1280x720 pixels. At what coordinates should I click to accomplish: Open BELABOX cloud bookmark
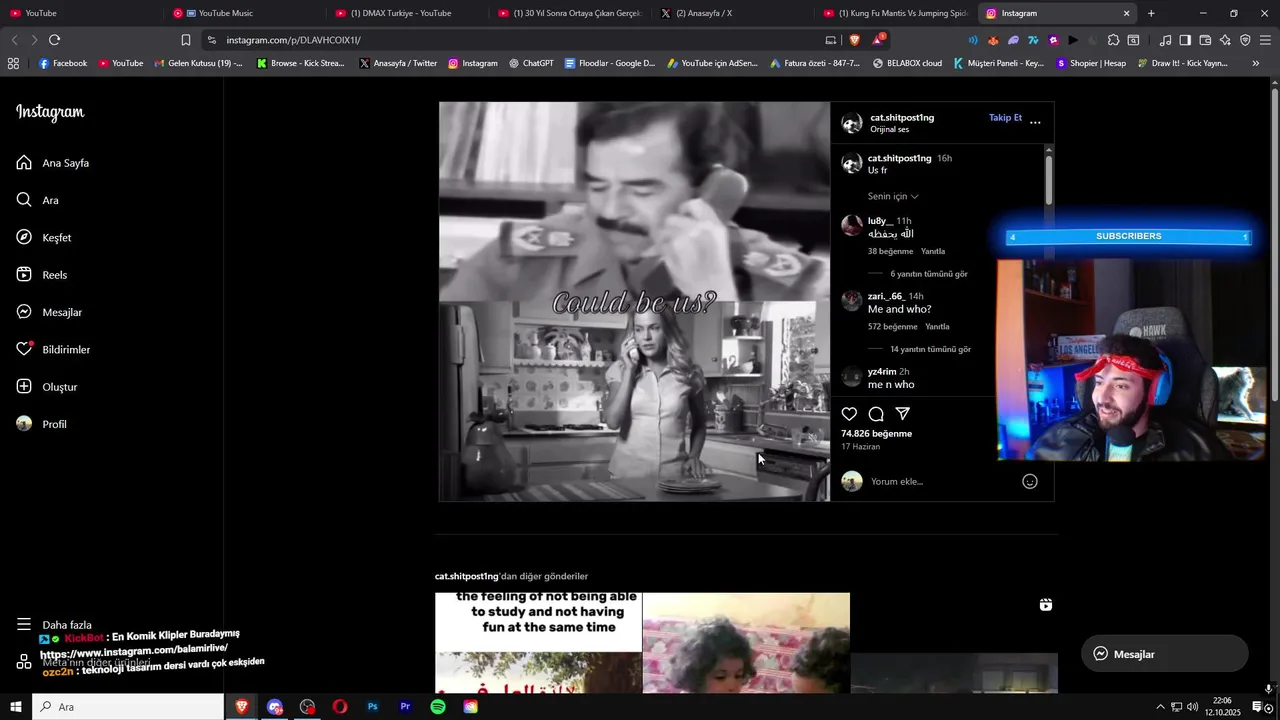pyautogui.click(x=907, y=63)
